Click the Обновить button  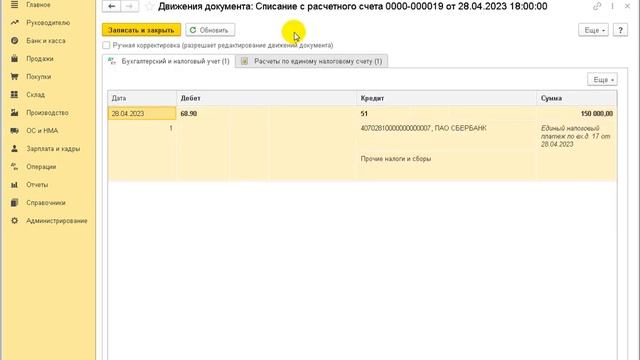point(210,30)
